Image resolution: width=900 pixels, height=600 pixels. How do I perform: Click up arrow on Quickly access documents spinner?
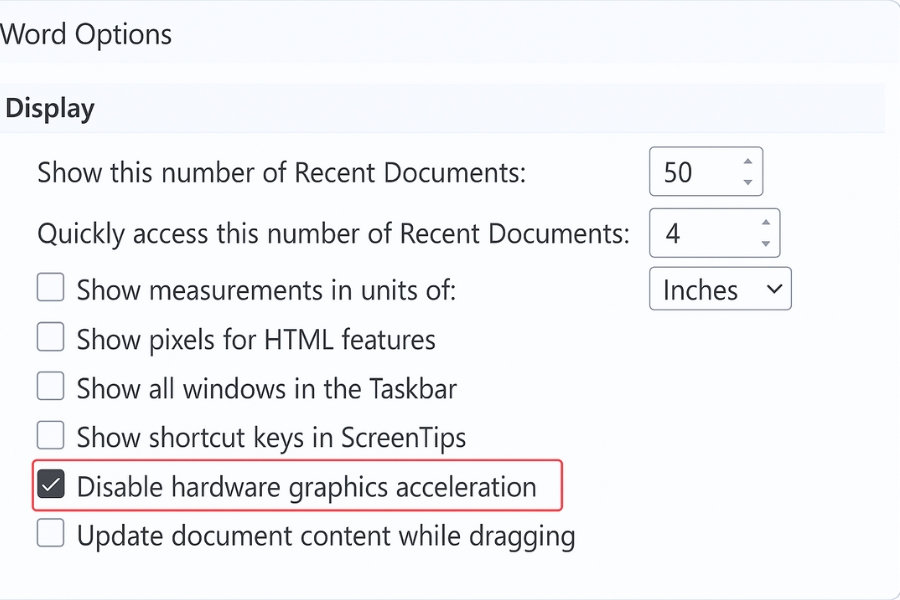click(x=765, y=222)
